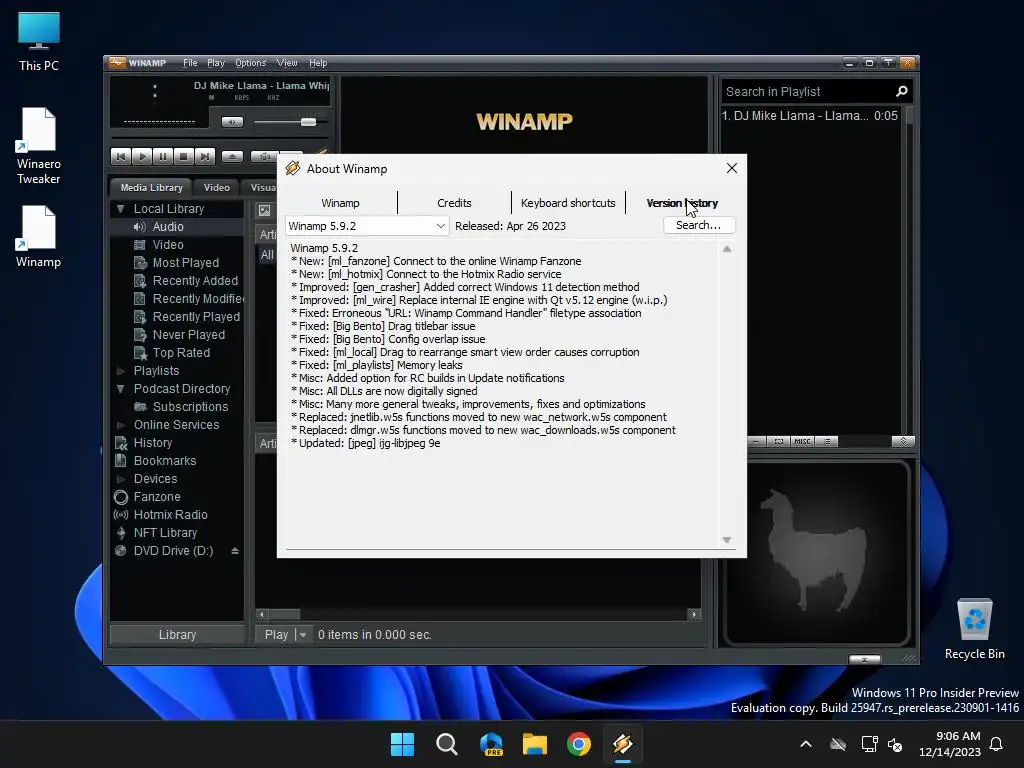Open the Winamp 5.9.2 version dropdown

pos(367,226)
